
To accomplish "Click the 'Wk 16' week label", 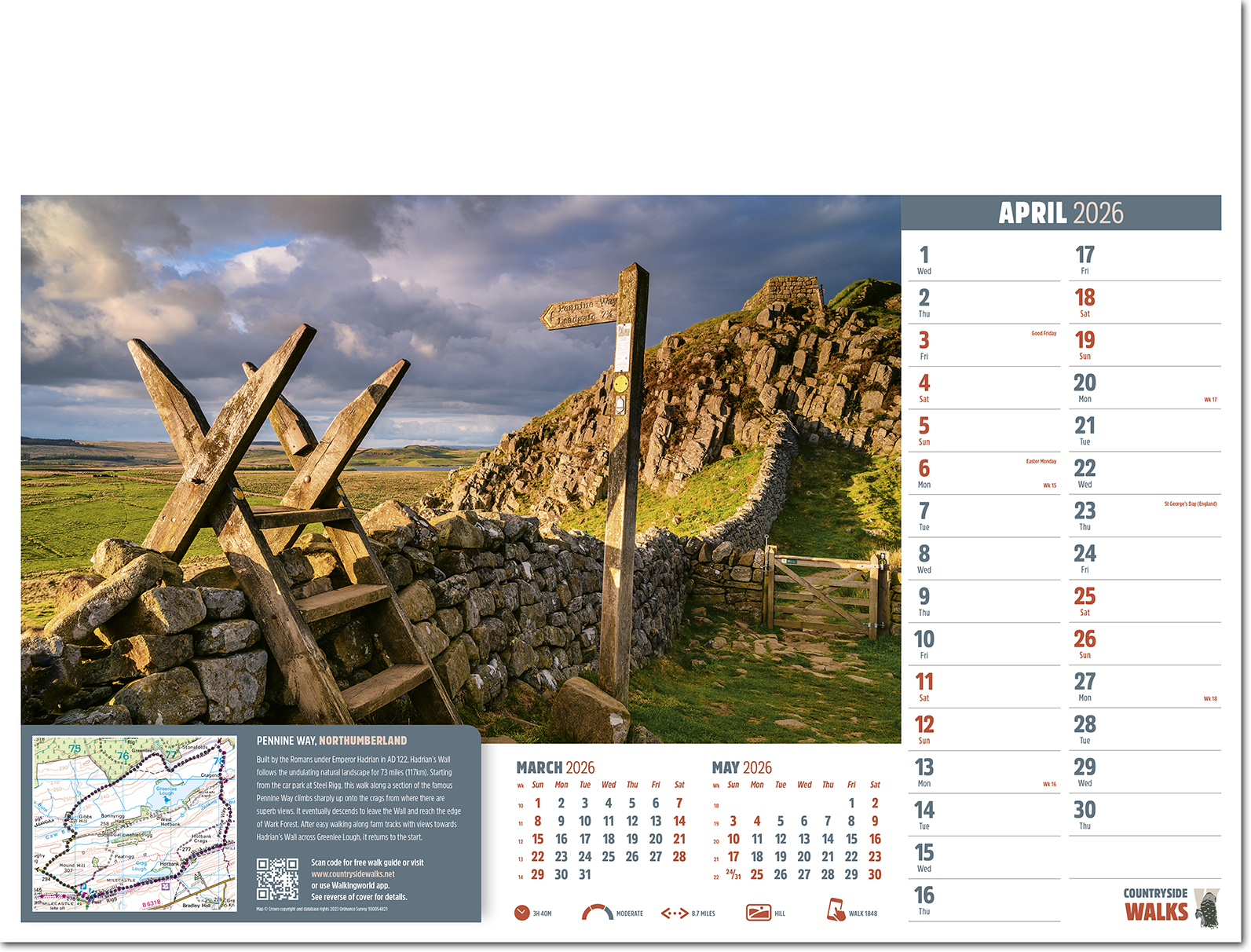I will (x=1049, y=784).
